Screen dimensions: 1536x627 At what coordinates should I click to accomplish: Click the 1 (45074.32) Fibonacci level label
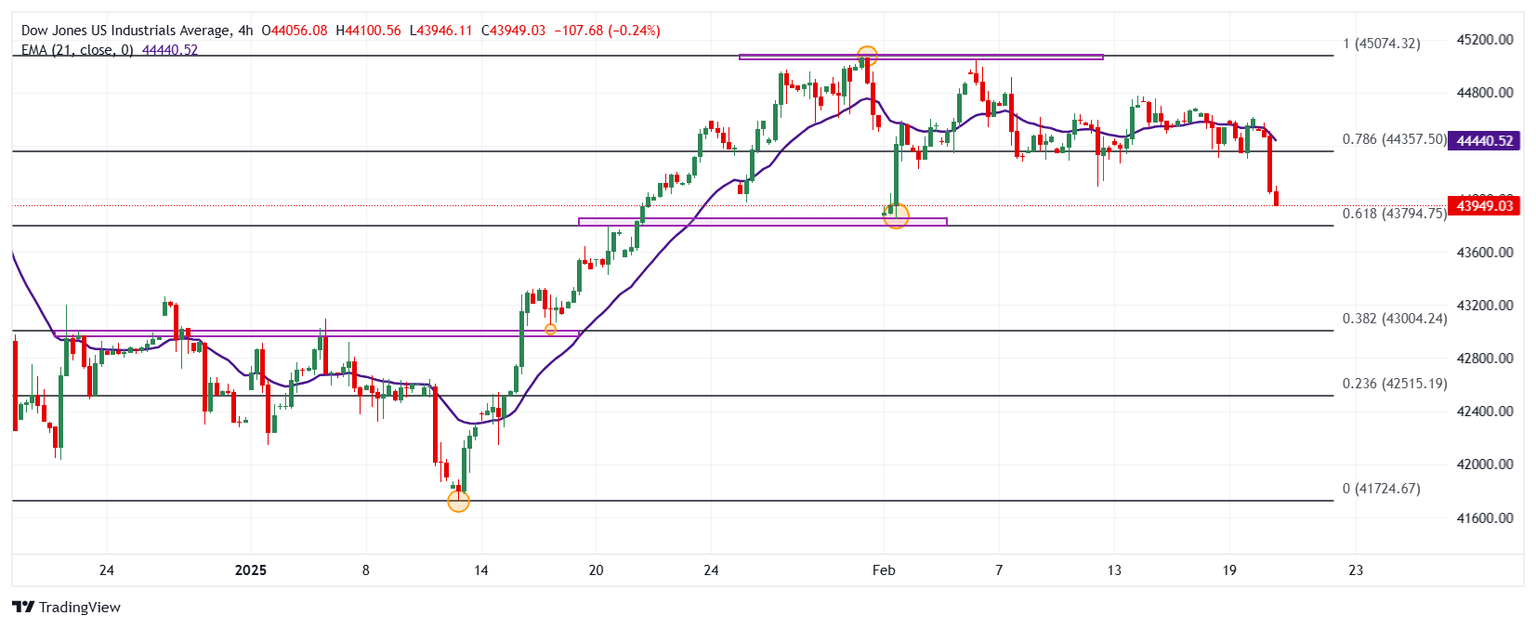1380,44
